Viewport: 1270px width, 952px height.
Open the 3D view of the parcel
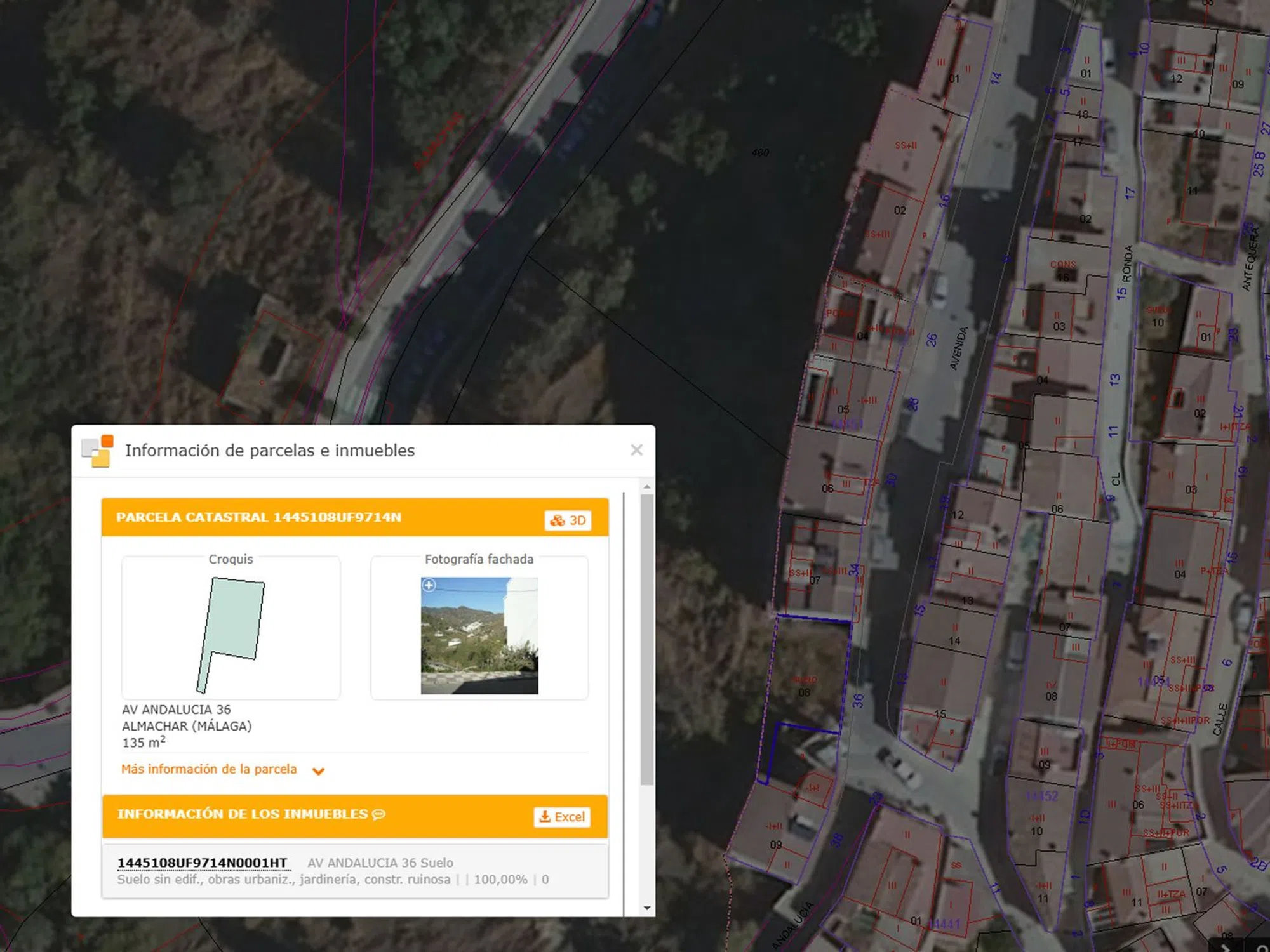coord(568,520)
